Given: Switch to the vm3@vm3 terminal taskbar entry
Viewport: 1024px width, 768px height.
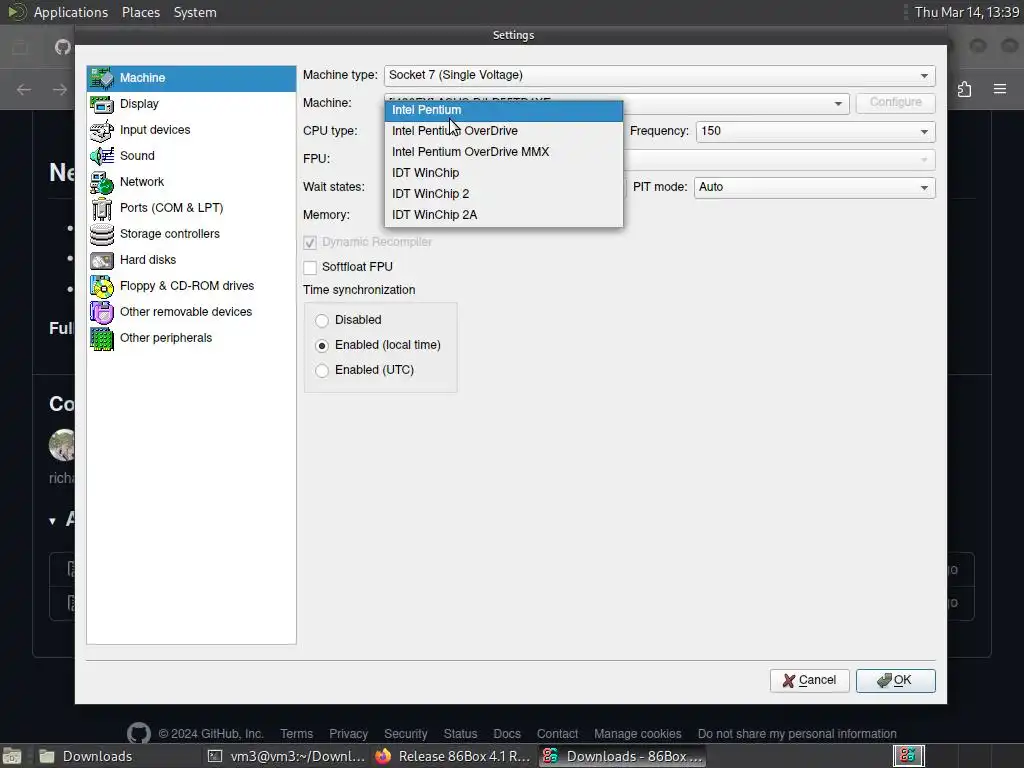Looking at the screenshot, I should click(286, 756).
